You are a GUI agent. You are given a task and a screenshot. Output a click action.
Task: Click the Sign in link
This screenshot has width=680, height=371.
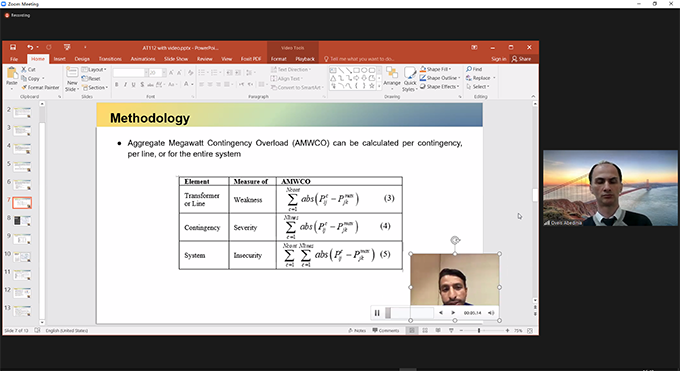499,59
